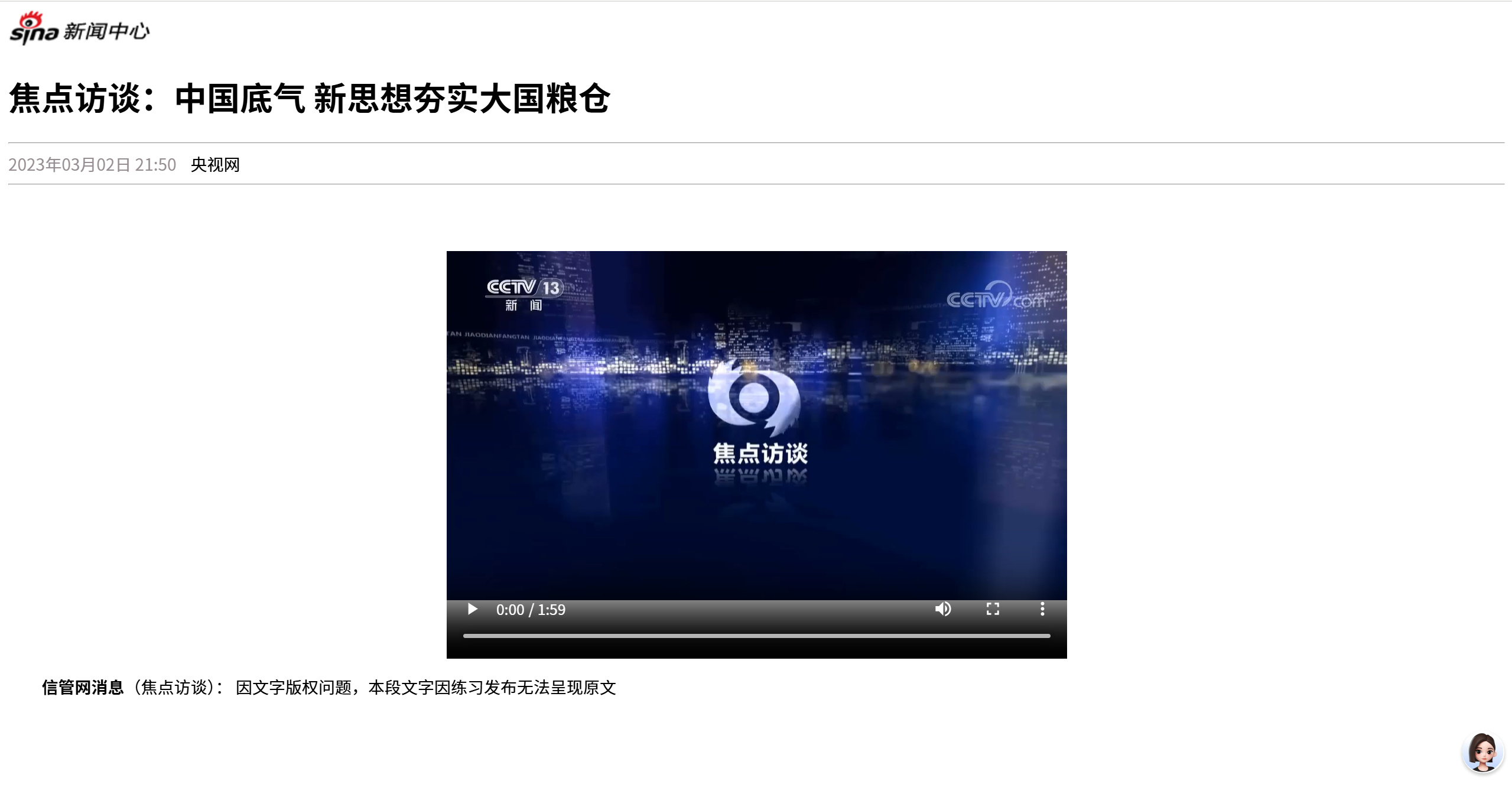Screen dimensions: 1512x804
Task: Toggle sound off with the speaker icon
Action: 944,609
